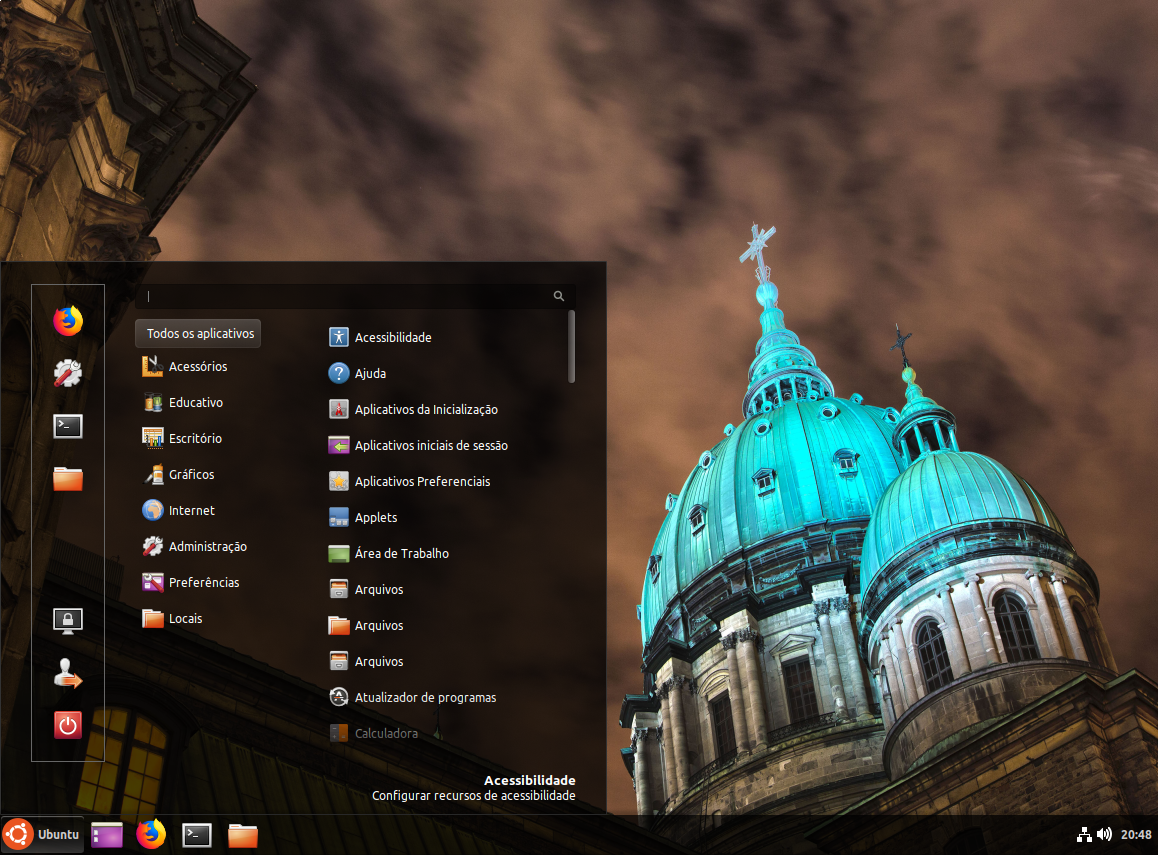
Task: Open the network connections tray icon
Action: tap(1083, 834)
